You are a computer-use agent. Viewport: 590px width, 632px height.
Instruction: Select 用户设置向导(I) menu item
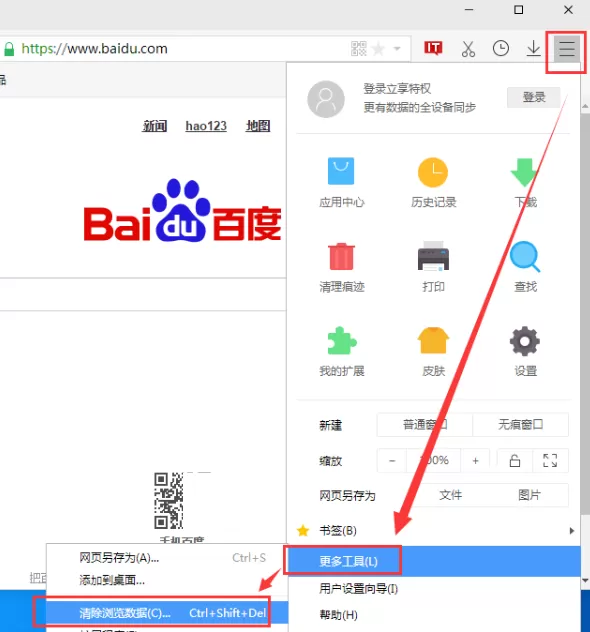click(x=434, y=589)
